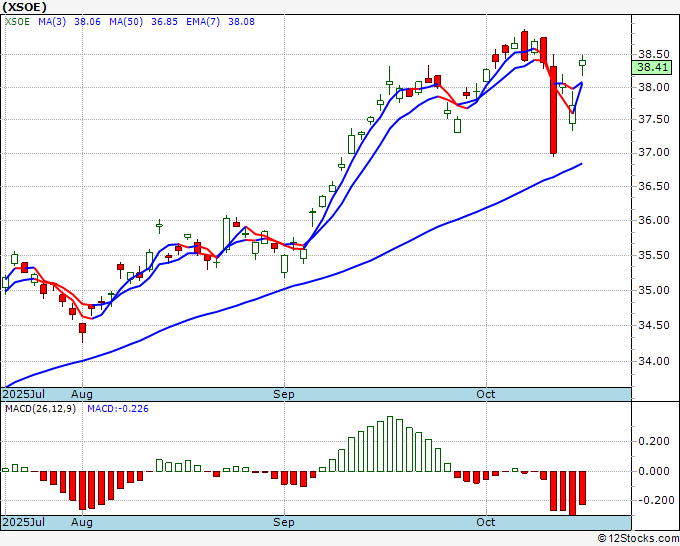The width and height of the screenshot is (680, 546).
Task: Click the 12Stocks.com copyright text
Action: pyautogui.click(x=638, y=539)
